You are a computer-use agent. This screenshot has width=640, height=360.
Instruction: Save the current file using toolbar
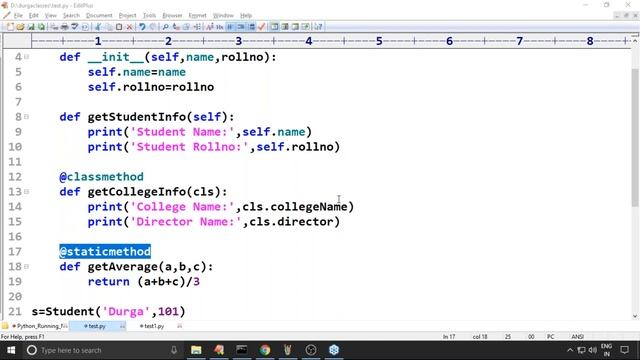coord(31,27)
